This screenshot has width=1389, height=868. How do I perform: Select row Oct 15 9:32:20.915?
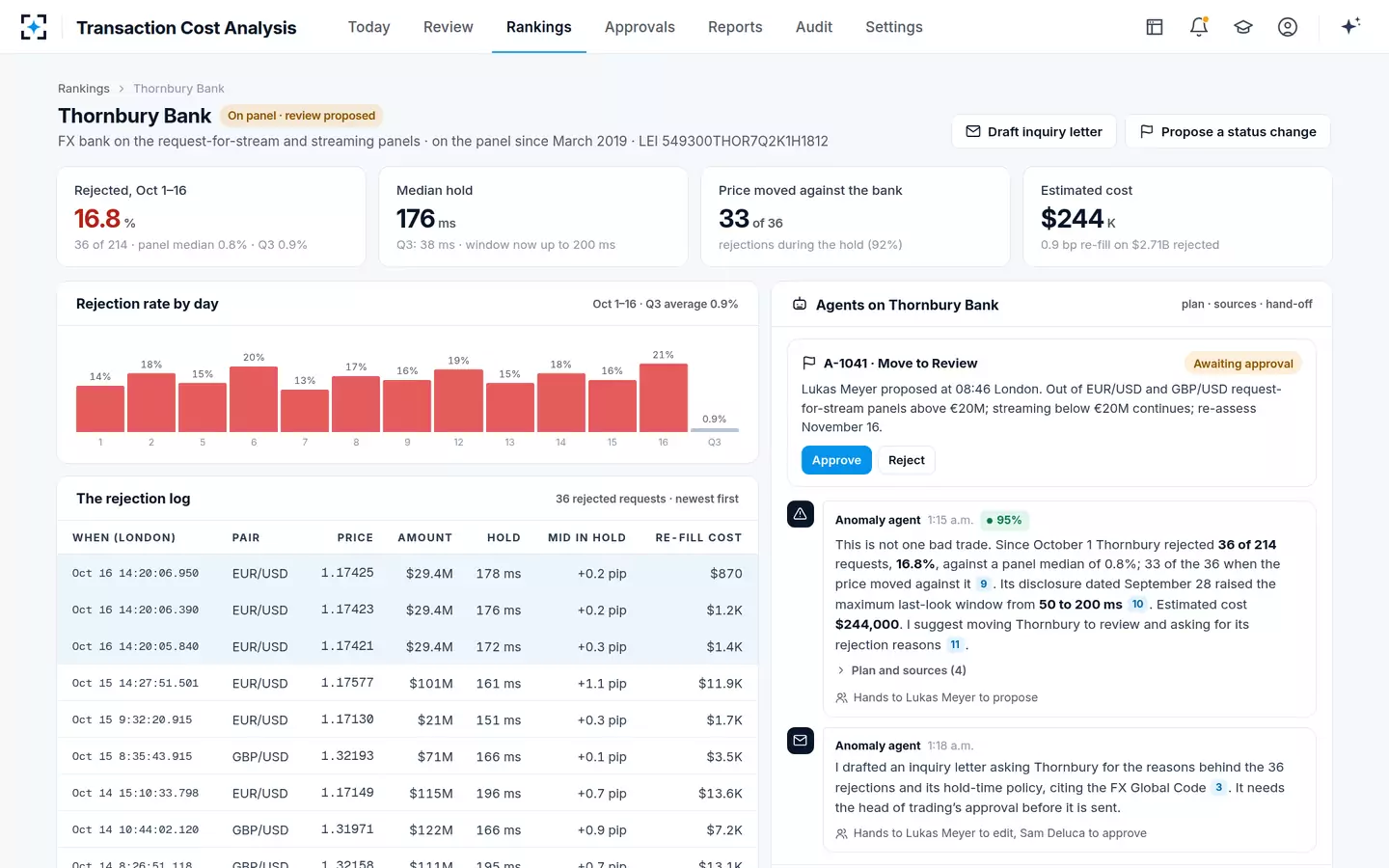click(407, 719)
